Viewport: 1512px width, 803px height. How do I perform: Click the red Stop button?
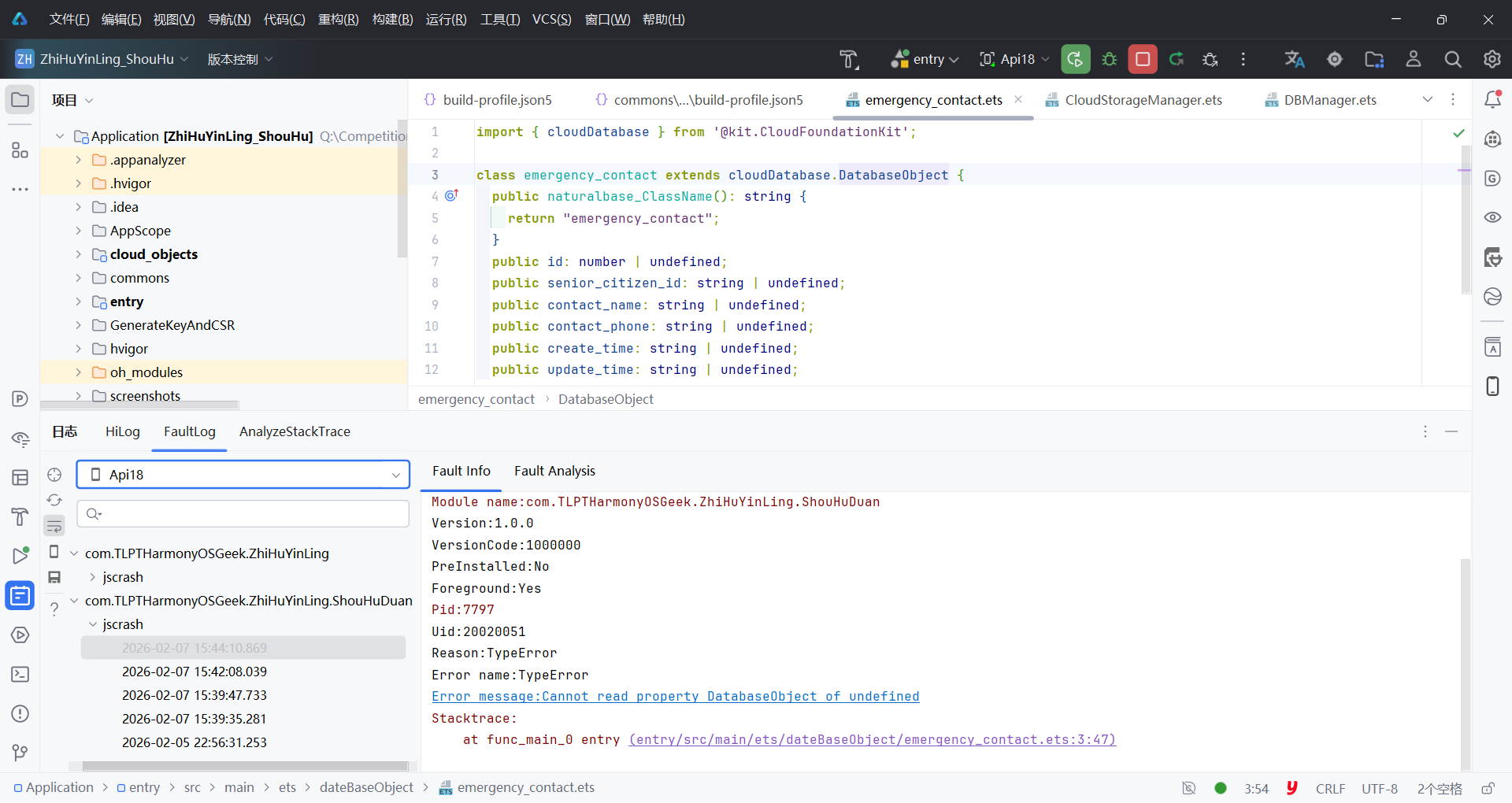tap(1142, 59)
